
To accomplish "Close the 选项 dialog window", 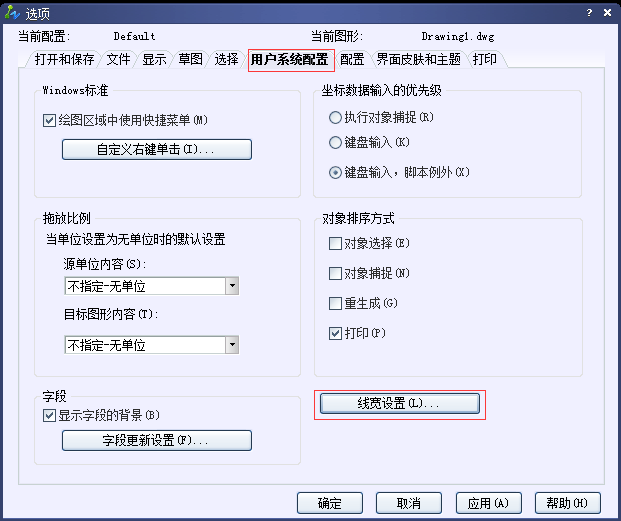I will (606, 13).
